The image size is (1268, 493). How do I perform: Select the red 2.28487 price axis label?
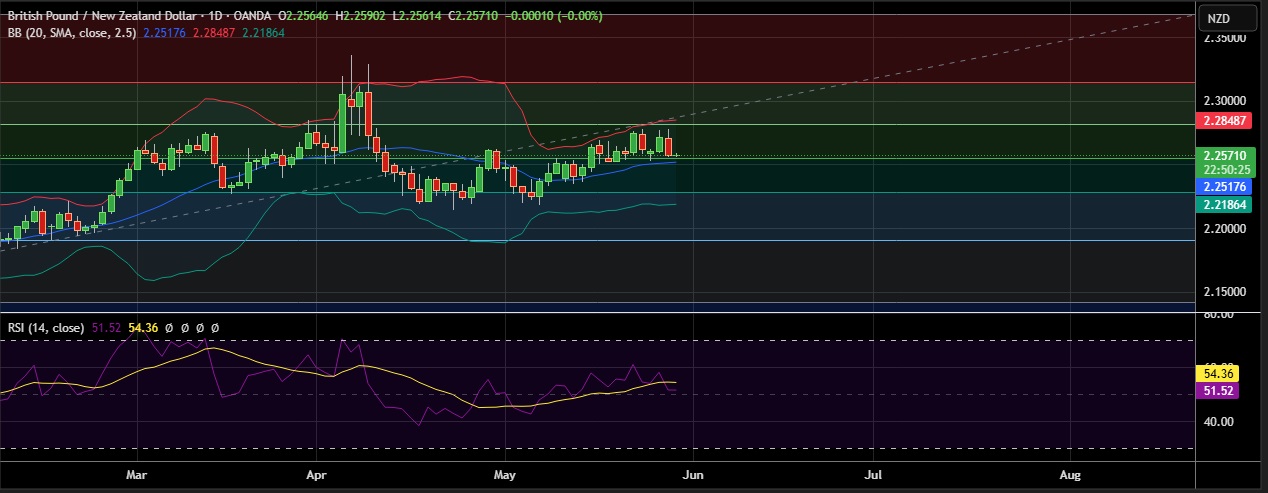pos(1224,121)
